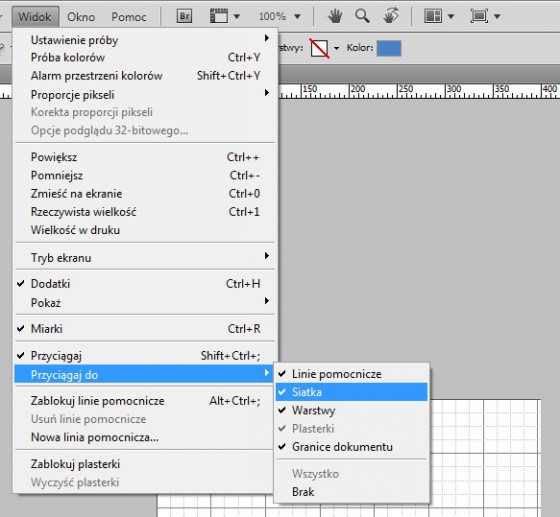Launch Bridge with the Br icon
This screenshot has height=517, width=560.
(184, 16)
